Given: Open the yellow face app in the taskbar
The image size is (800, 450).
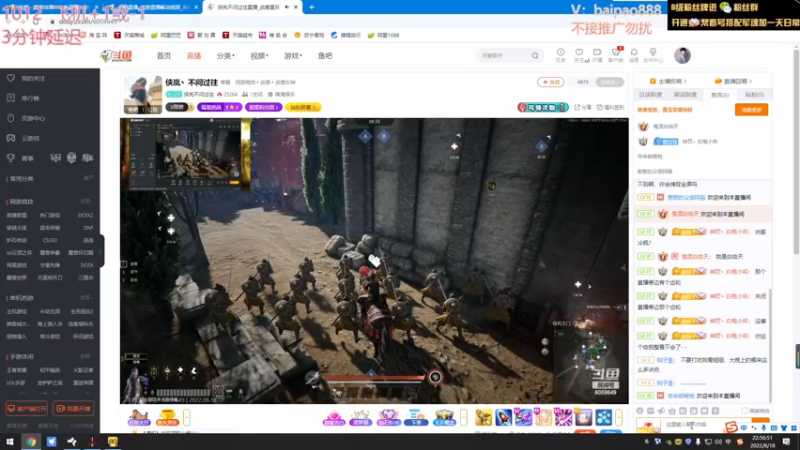Looking at the screenshot, I should [113, 442].
